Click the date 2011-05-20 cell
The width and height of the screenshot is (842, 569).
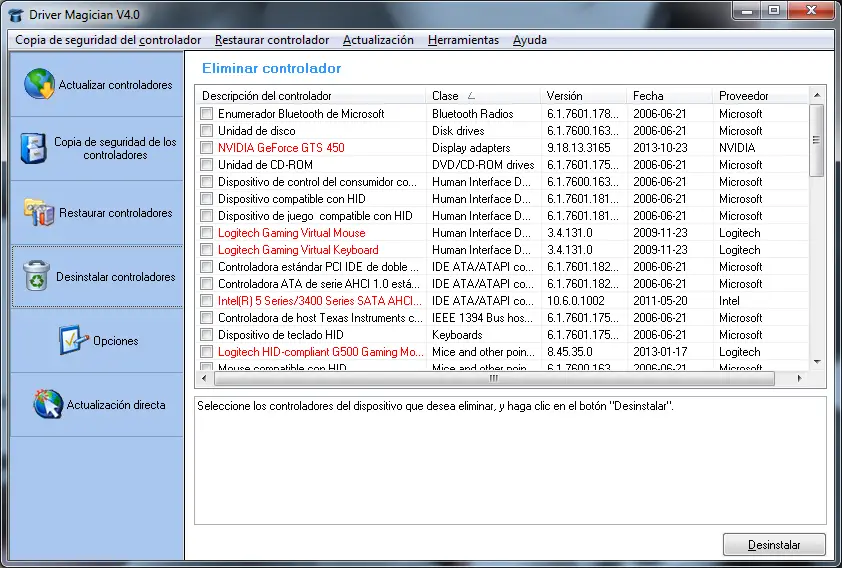[660, 301]
